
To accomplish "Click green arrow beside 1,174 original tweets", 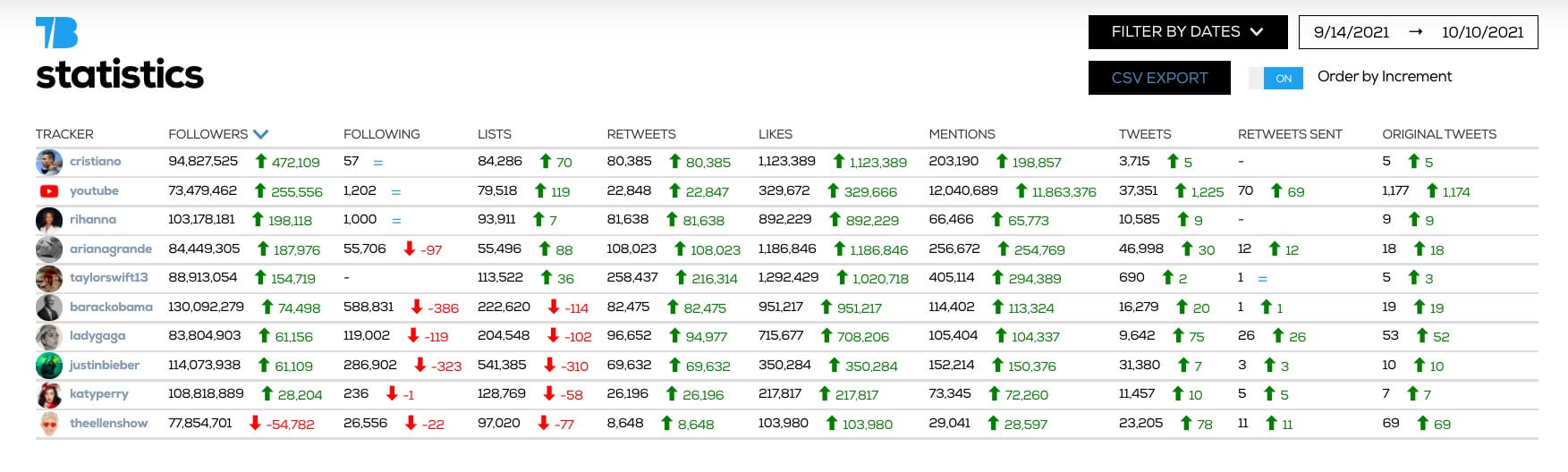I will tap(1431, 190).
